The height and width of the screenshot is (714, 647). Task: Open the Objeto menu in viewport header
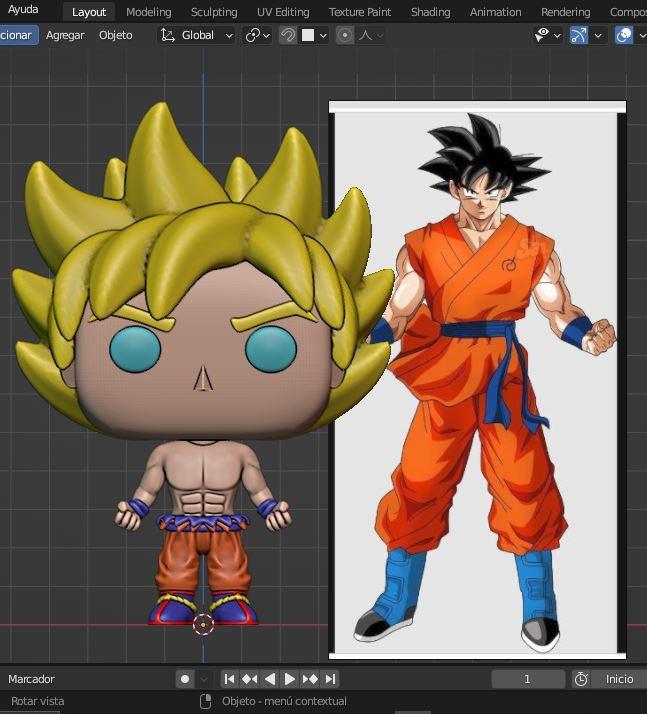pyautogui.click(x=116, y=35)
